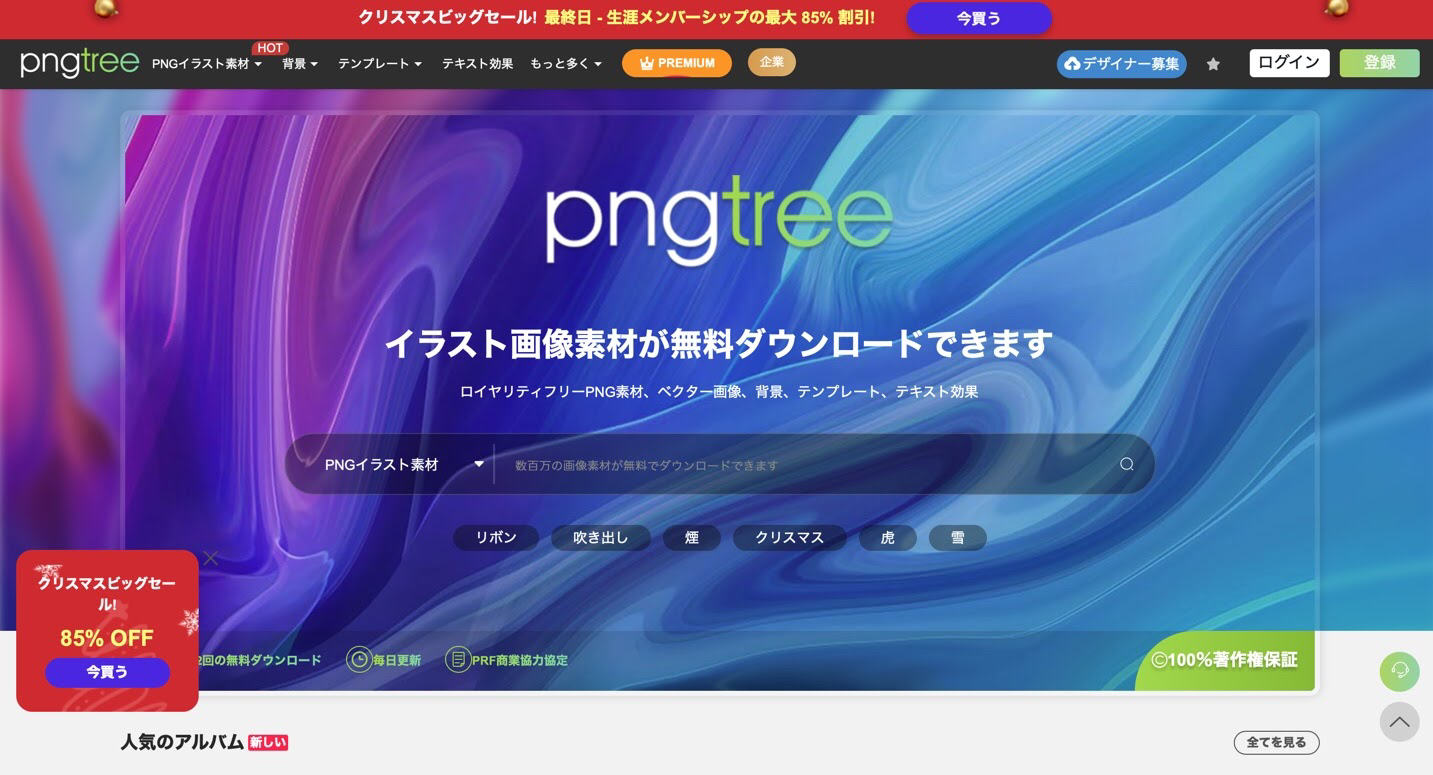Click 今買う in the top banner
The width and height of the screenshot is (1433, 775).
pos(979,18)
